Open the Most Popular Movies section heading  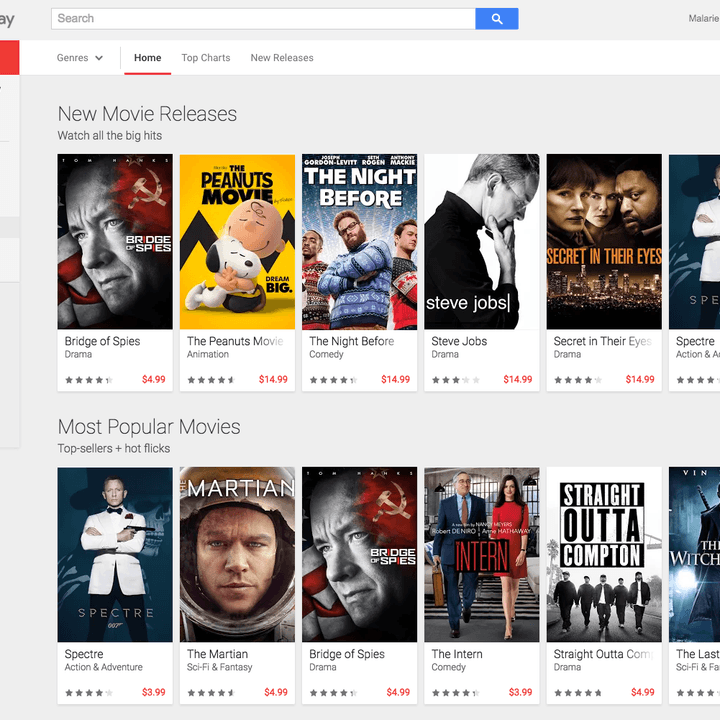coord(149,427)
